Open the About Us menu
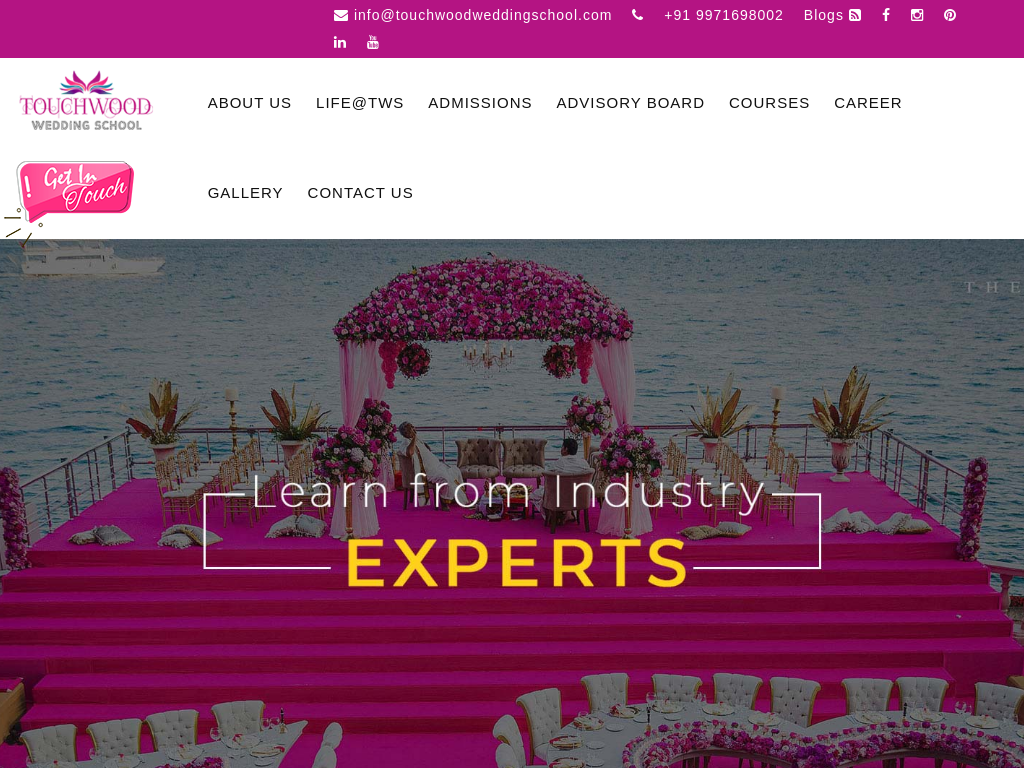The height and width of the screenshot is (768, 1024). [x=249, y=103]
